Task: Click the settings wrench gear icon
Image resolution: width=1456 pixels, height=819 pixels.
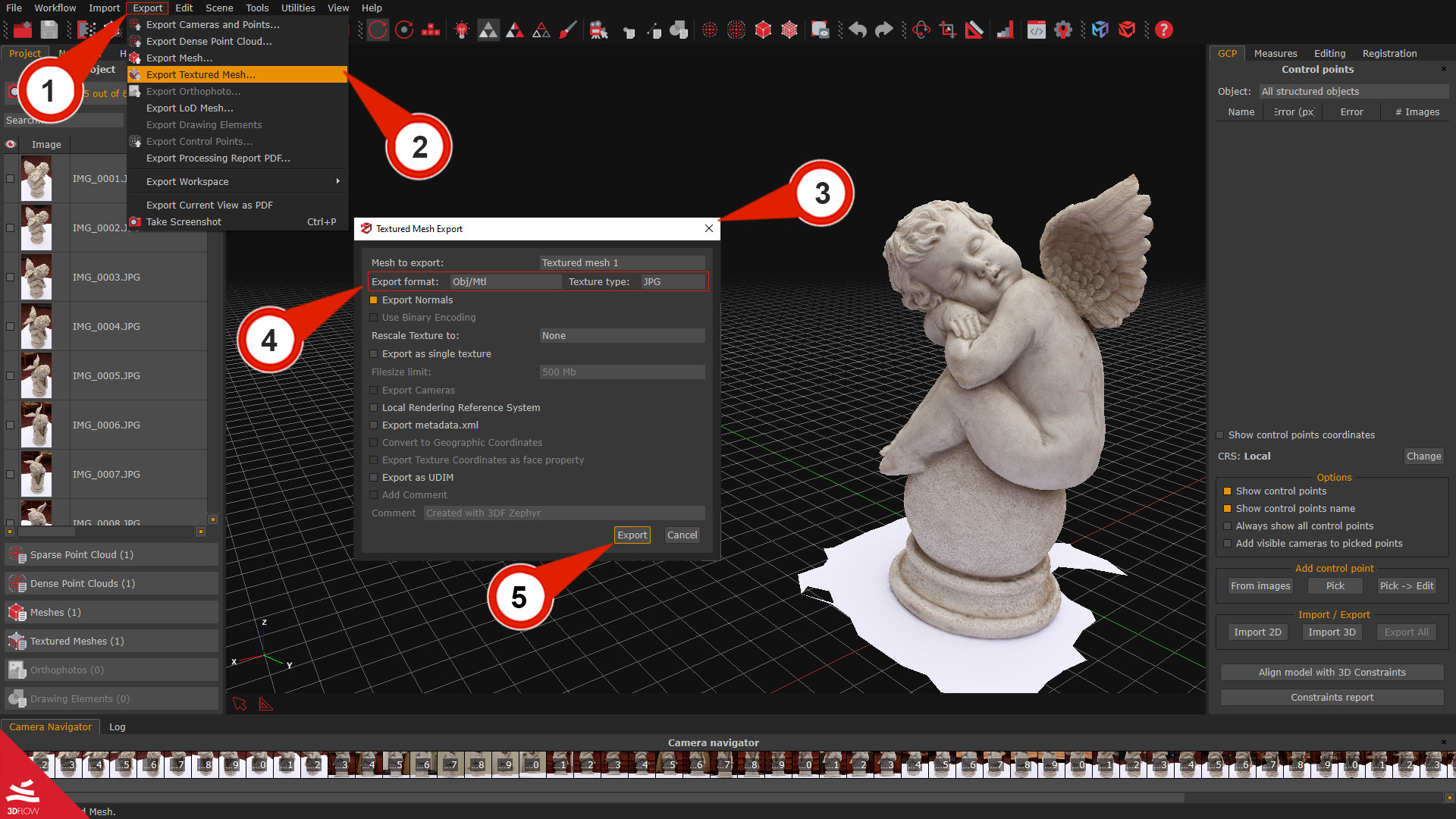Action: (1063, 30)
